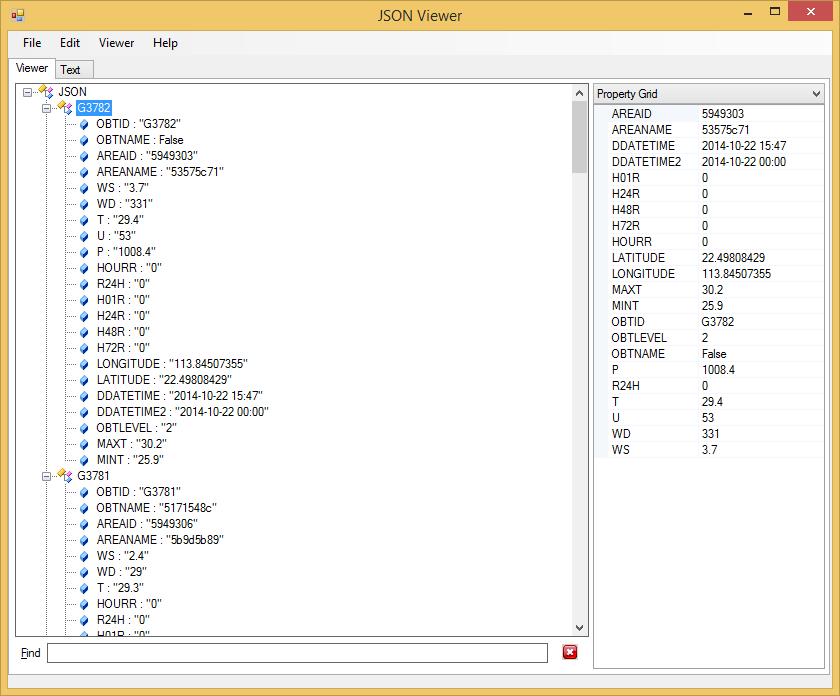Screen dimensions: 840x696
Task: Collapse the G3782 tree node
Action: 46,107
